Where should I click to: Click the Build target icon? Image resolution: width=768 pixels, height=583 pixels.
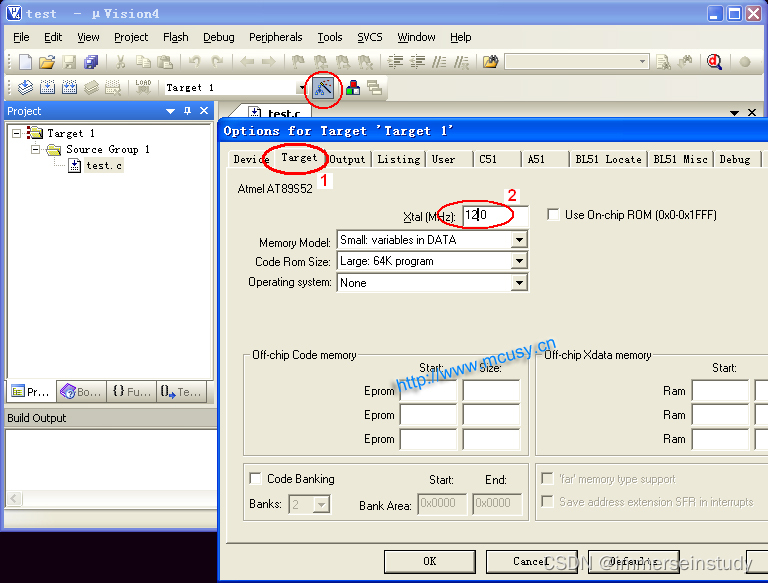pyautogui.click(x=47, y=88)
